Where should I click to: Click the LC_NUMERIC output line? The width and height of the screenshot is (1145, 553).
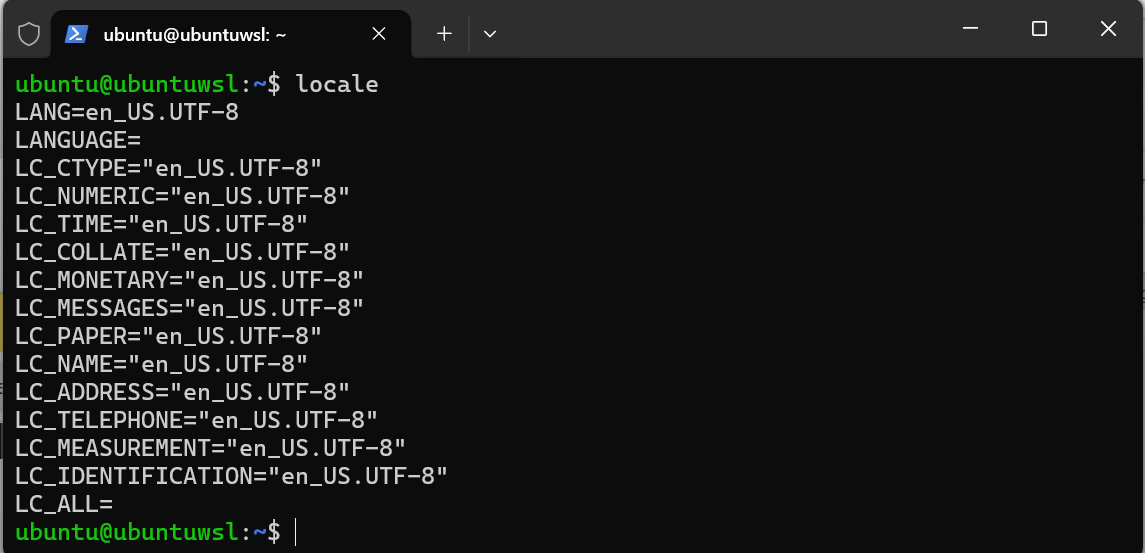(183, 196)
